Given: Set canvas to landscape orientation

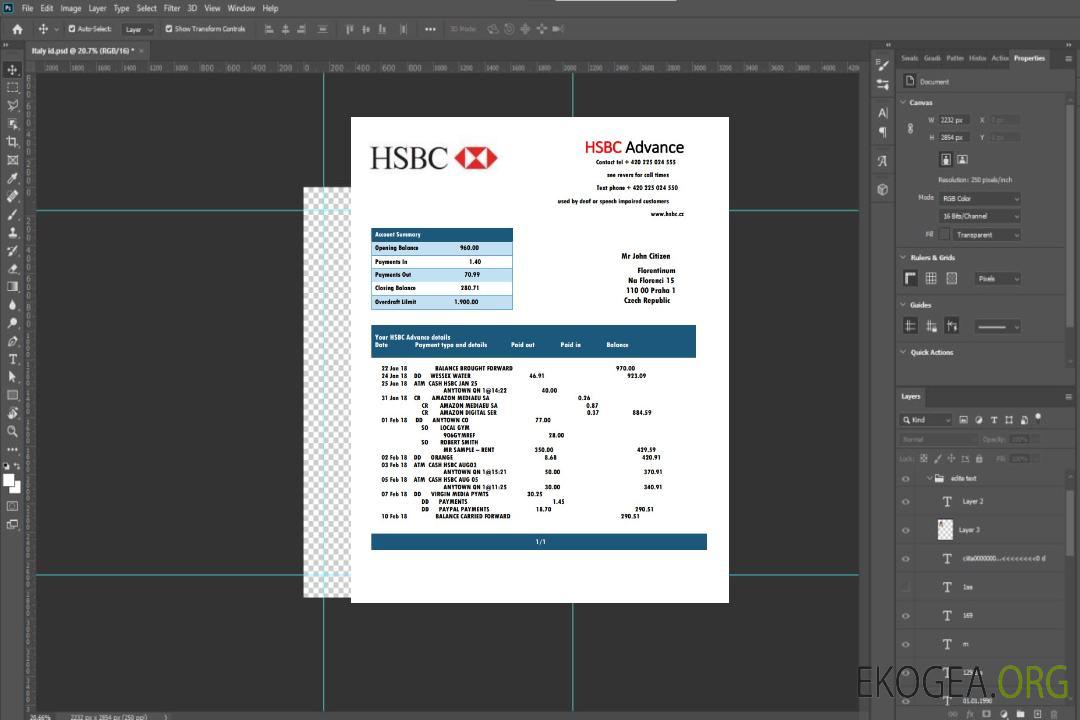Looking at the screenshot, I should pyautogui.click(x=962, y=159).
